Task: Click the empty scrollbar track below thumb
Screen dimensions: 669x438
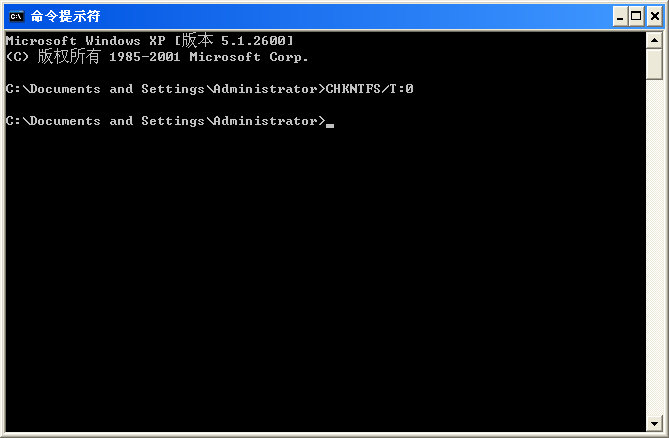Action: pyautogui.click(x=655, y=250)
